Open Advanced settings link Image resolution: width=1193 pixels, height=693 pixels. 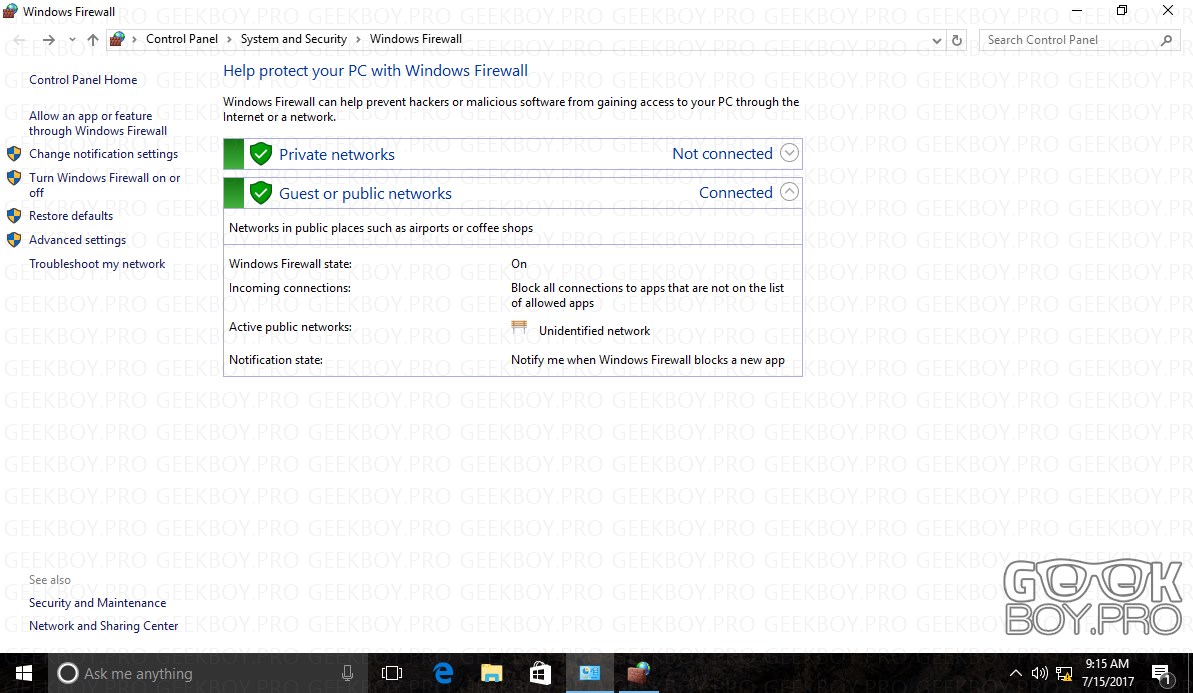78,240
